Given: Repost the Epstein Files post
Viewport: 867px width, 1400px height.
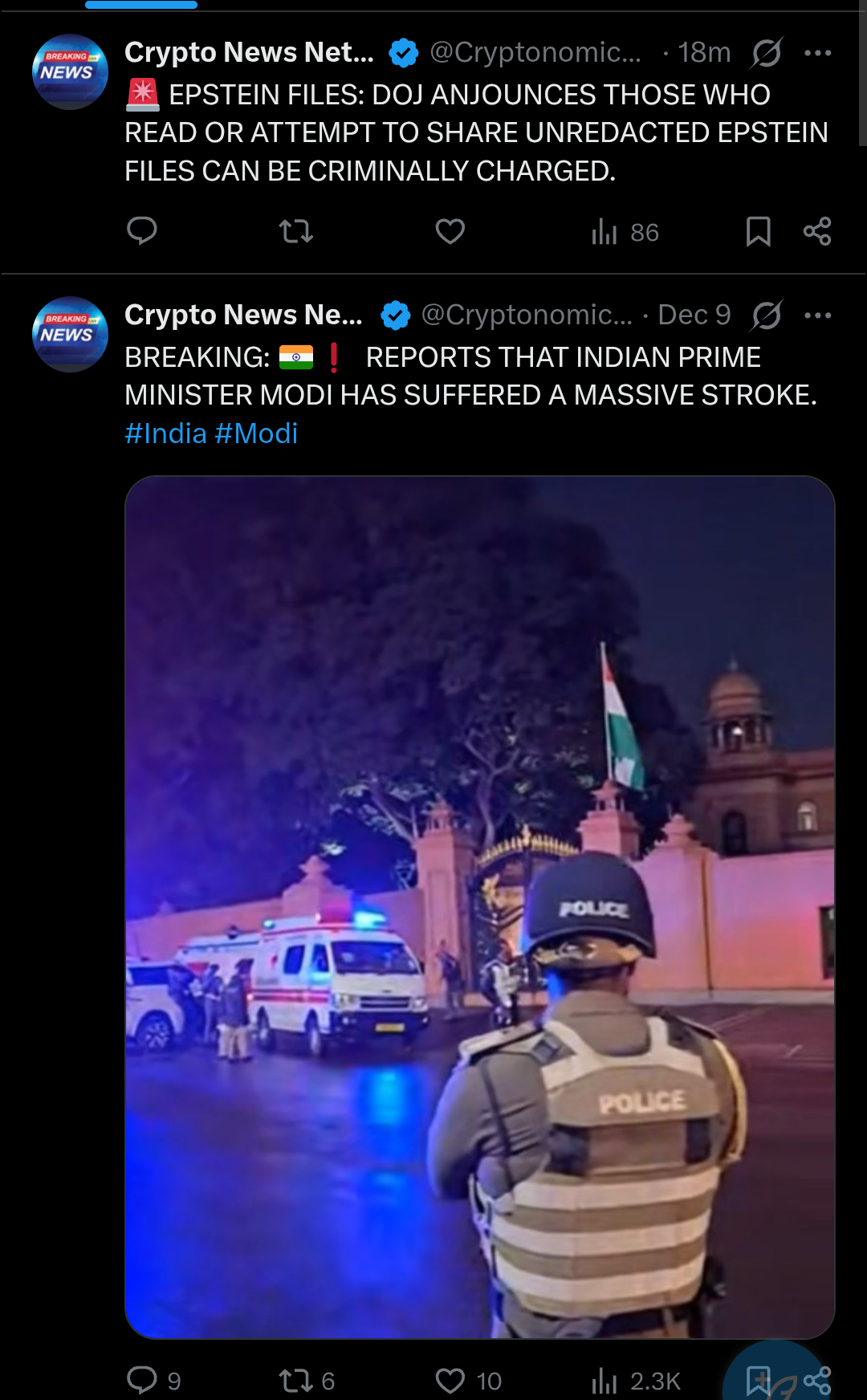Looking at the screenshot, I should pos(295,232).
